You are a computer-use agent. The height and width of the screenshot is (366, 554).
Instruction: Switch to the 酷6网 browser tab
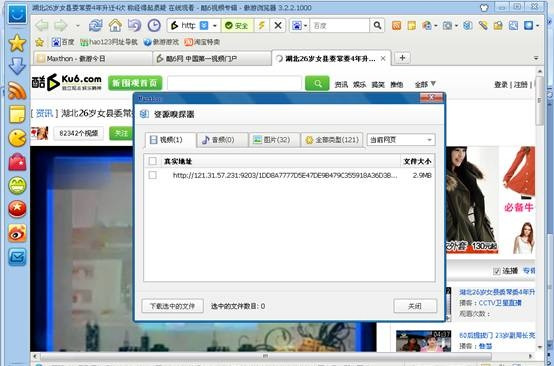tap(212, 59)
